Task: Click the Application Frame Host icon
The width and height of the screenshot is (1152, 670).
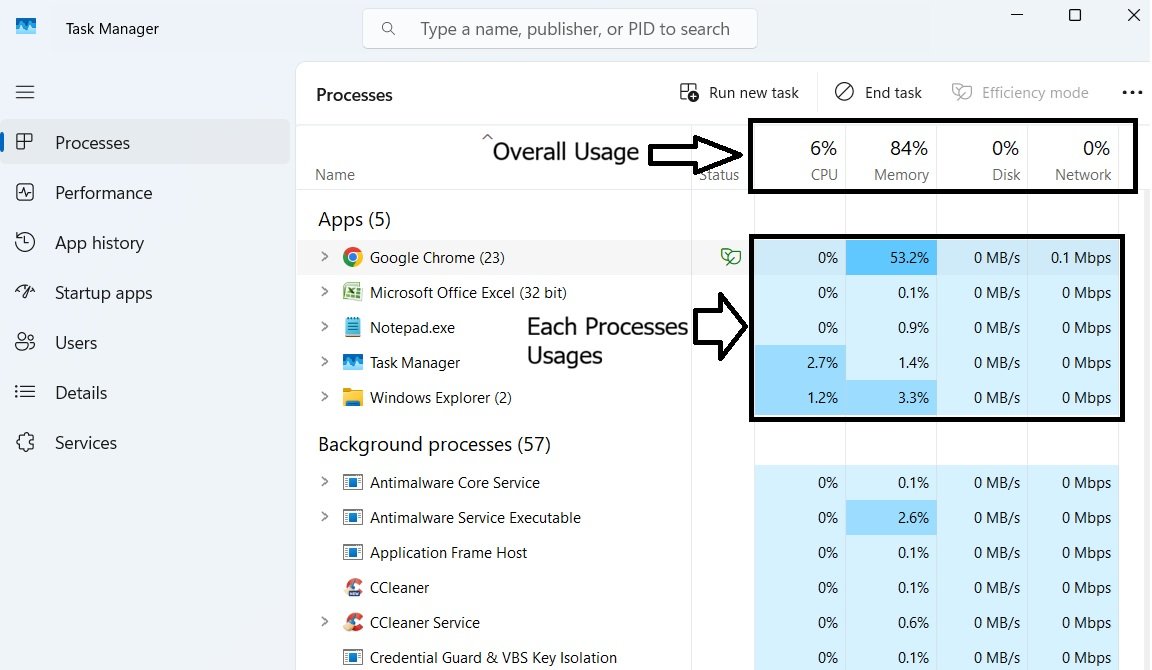Action: click(x=353, y=552)
